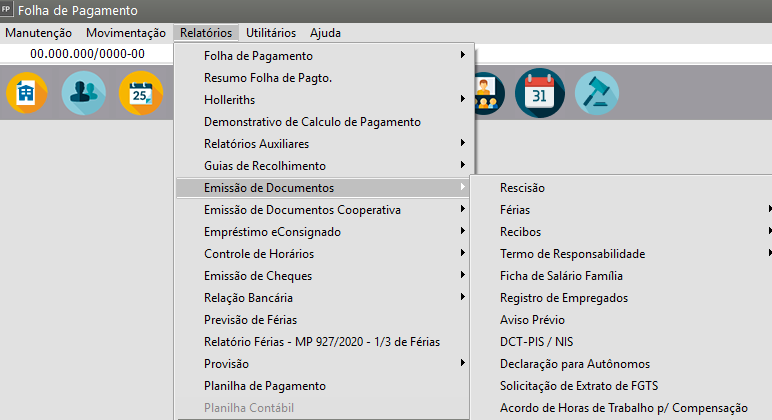Open the Movimentação menu
This screenshot has width=772, height=420.
126,33
